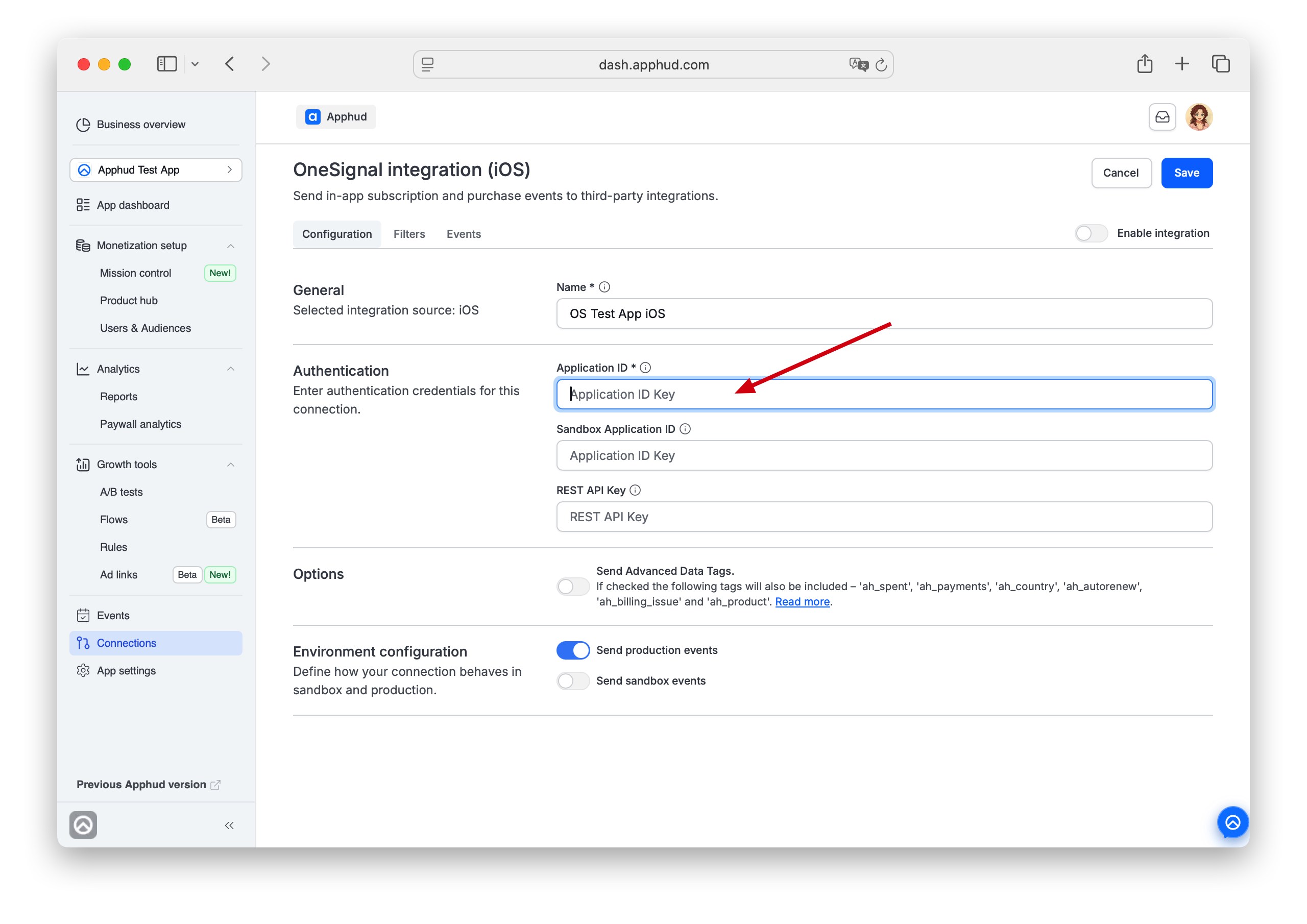Show info tooltip for REST API Key
This screenshot has height=924, width=1307.
click(635, 490)
